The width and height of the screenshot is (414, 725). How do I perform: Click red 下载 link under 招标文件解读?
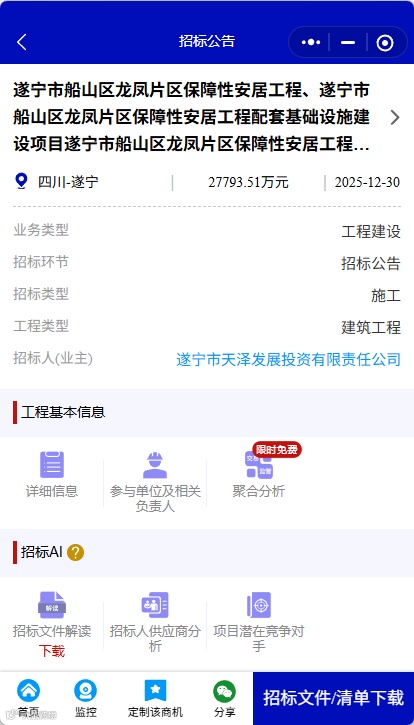pos(52,651)
